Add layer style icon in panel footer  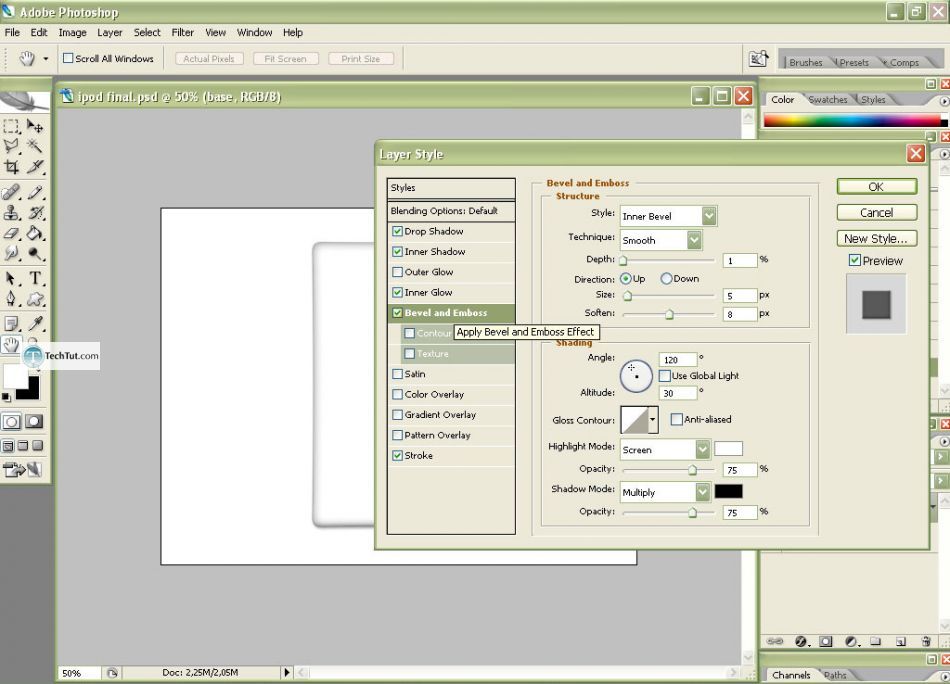coord(801,641)
